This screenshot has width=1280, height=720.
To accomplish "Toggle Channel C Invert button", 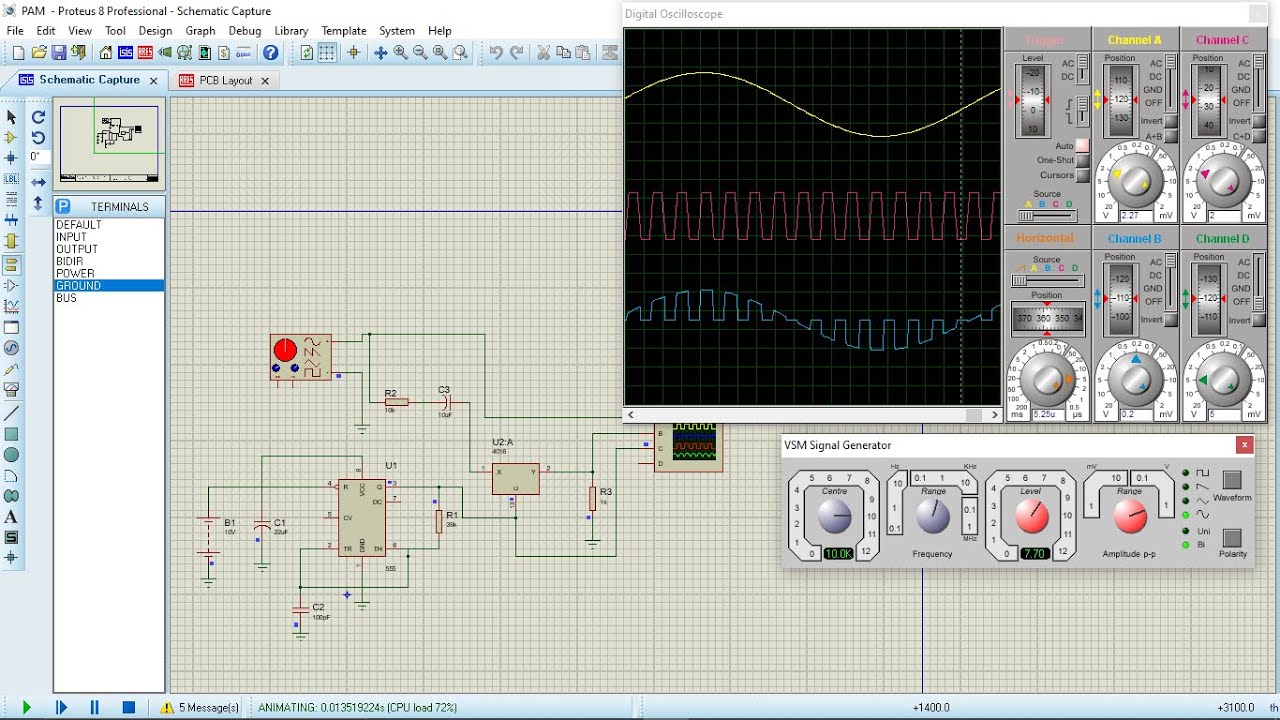I will click(x=1259, y=121).
